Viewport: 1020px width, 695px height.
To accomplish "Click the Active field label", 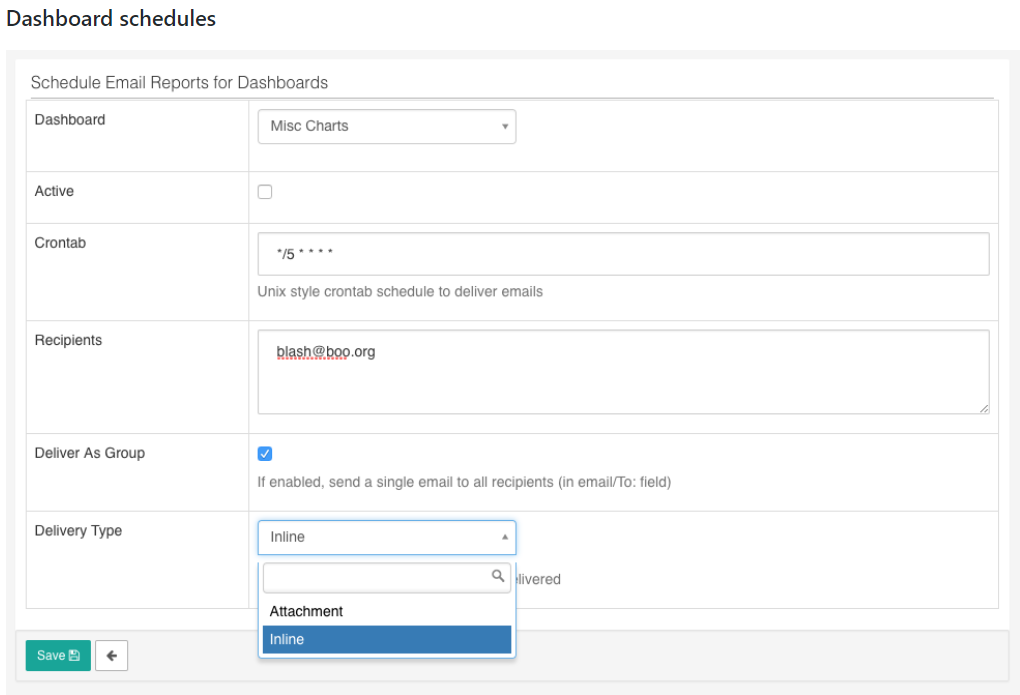I will [x=54, y=191].
